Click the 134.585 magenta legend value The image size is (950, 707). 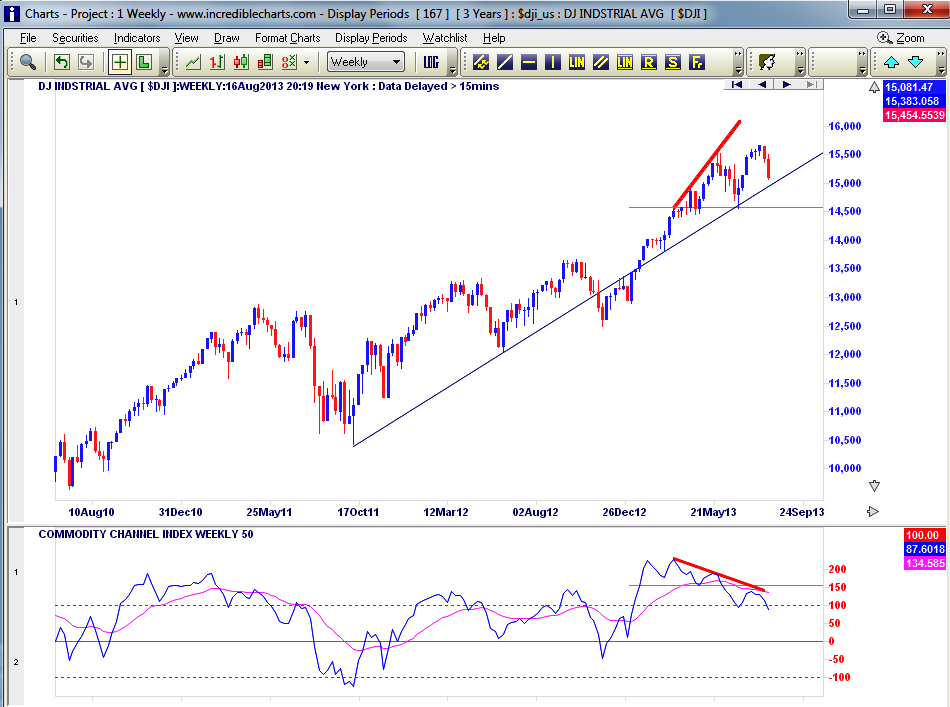click(925, 563)
